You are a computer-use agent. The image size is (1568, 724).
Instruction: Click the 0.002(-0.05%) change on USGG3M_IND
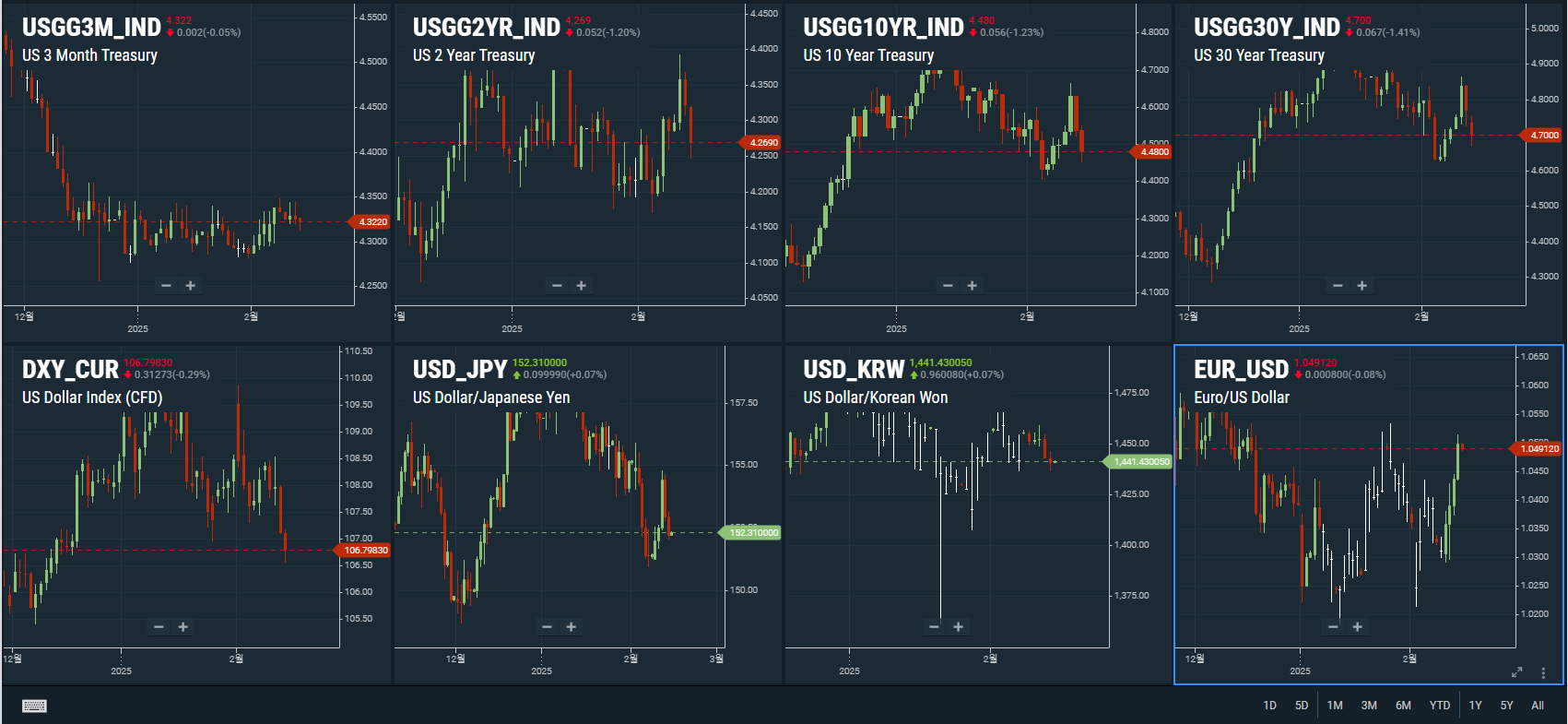point(208,32)
